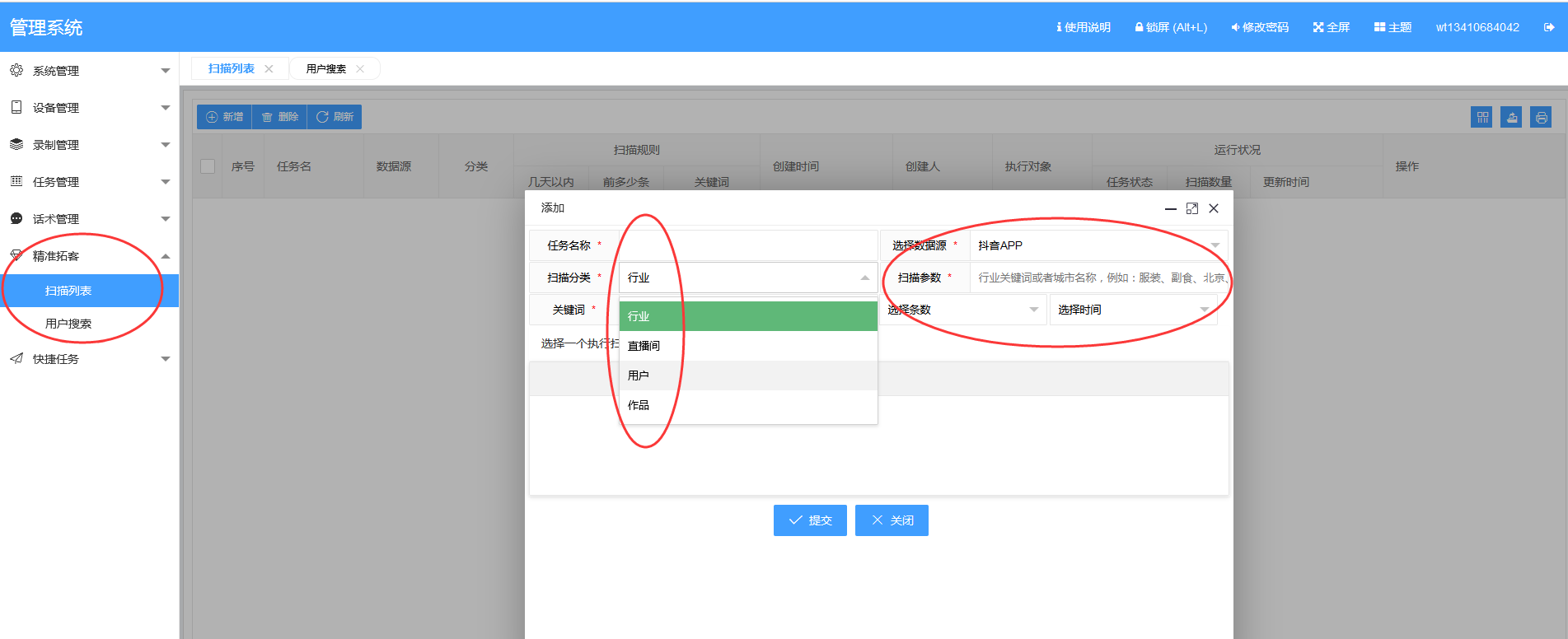Click the export icon in table toolbar
The image size is (1568, 639).
point(1512,117)
